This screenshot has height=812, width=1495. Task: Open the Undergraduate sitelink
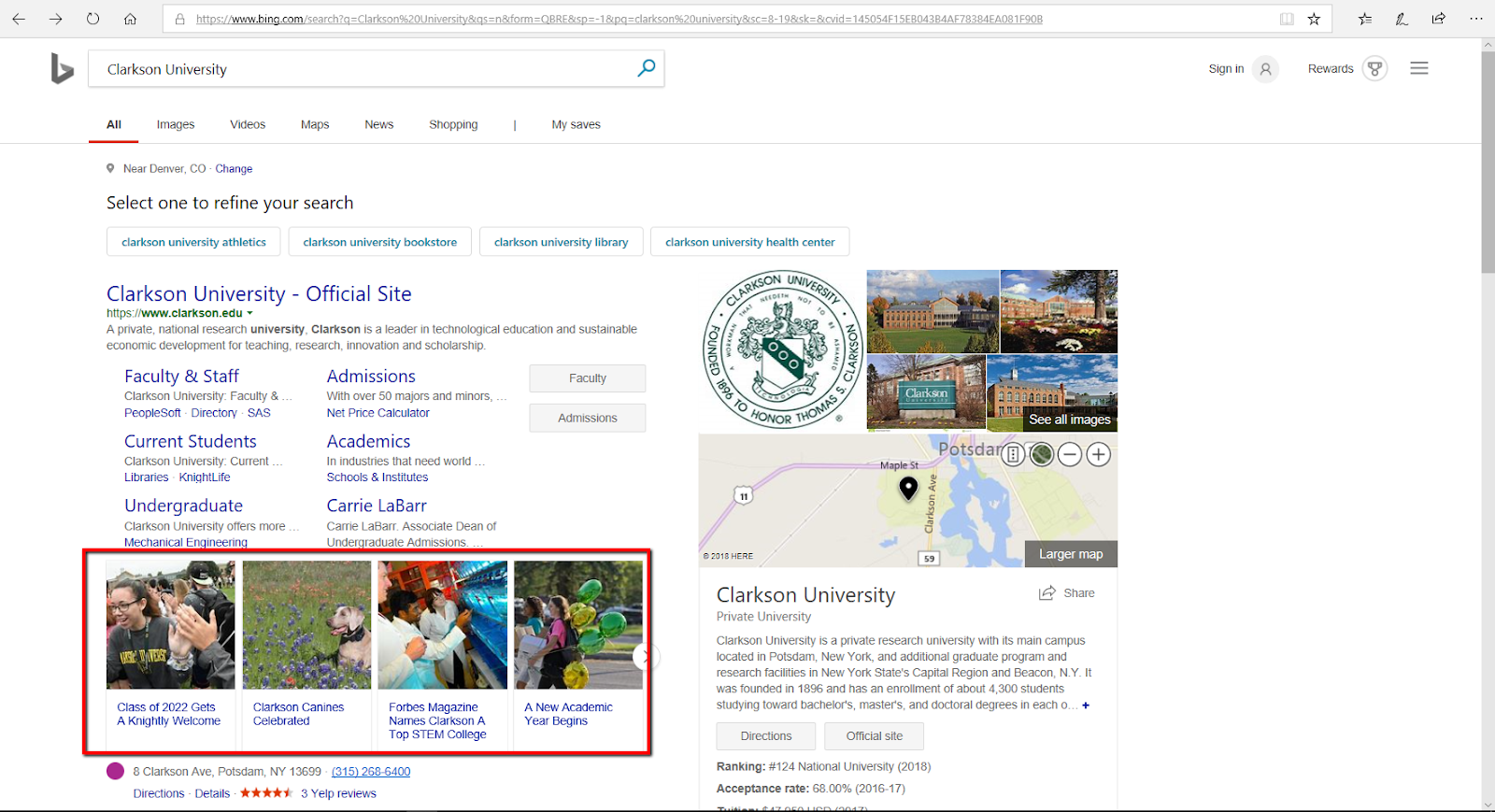[x=183, y=506]
